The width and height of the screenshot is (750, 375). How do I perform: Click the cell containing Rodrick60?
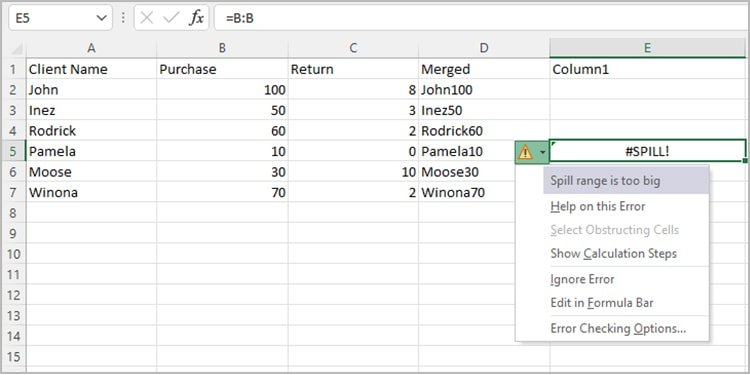(484, 131)
